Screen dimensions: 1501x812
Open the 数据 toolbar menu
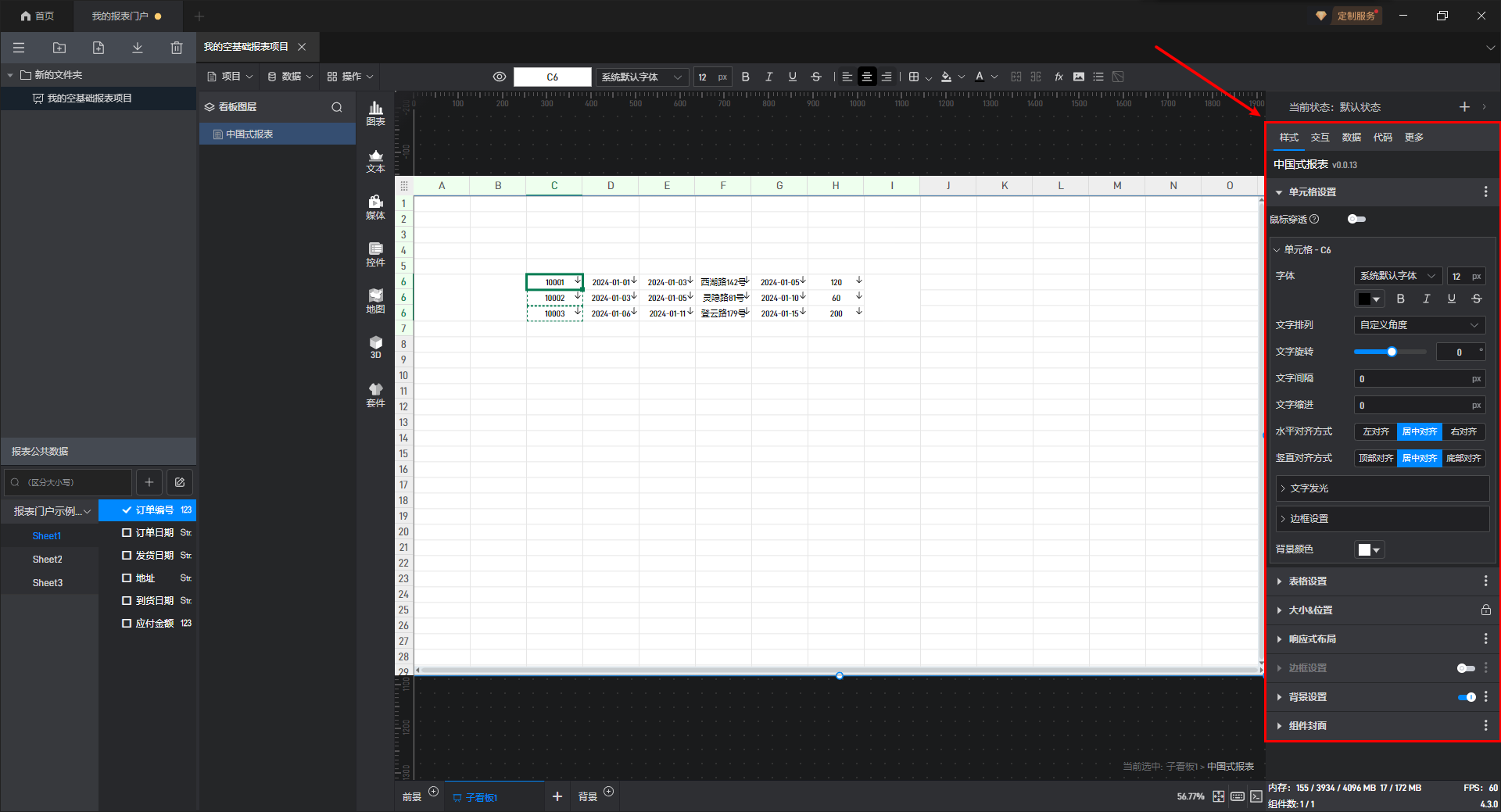(x=290, y=77)
